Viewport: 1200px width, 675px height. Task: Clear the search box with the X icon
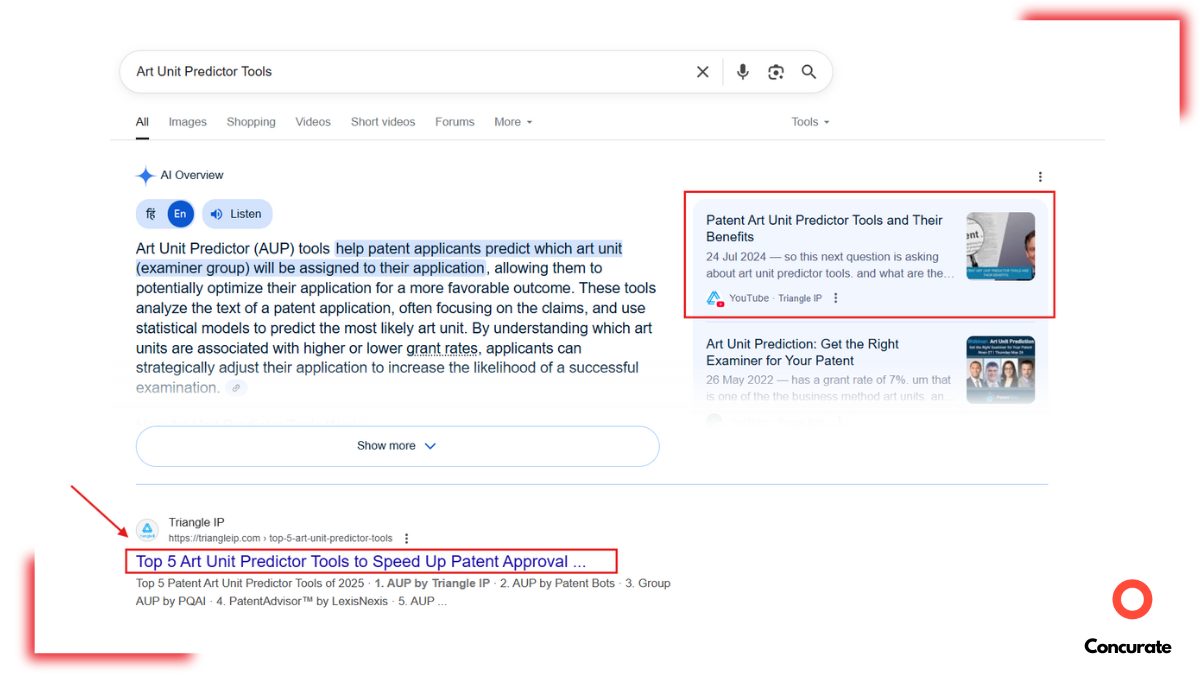702,72
